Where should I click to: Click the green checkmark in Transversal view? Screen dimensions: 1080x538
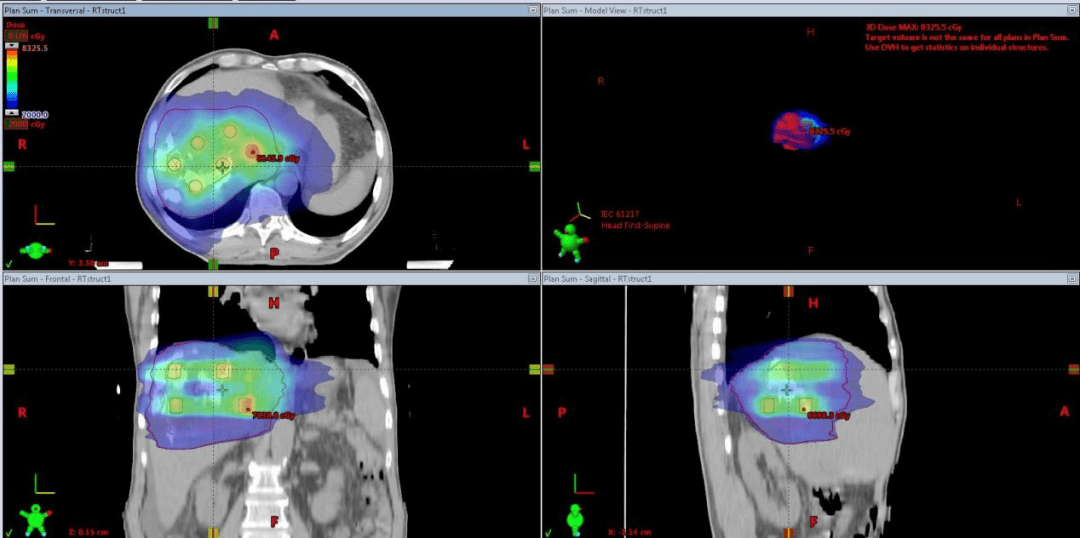tap(8, 263)
